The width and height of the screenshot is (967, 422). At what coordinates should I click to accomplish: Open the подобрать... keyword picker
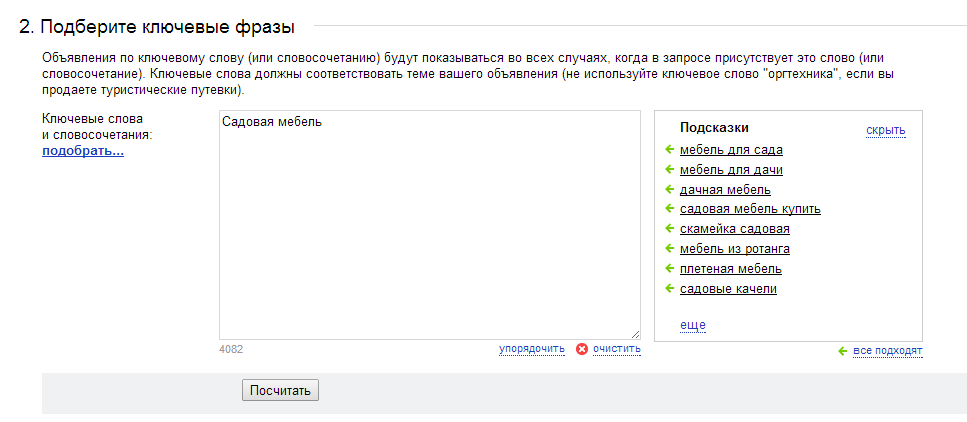click(x=83, y=151)
